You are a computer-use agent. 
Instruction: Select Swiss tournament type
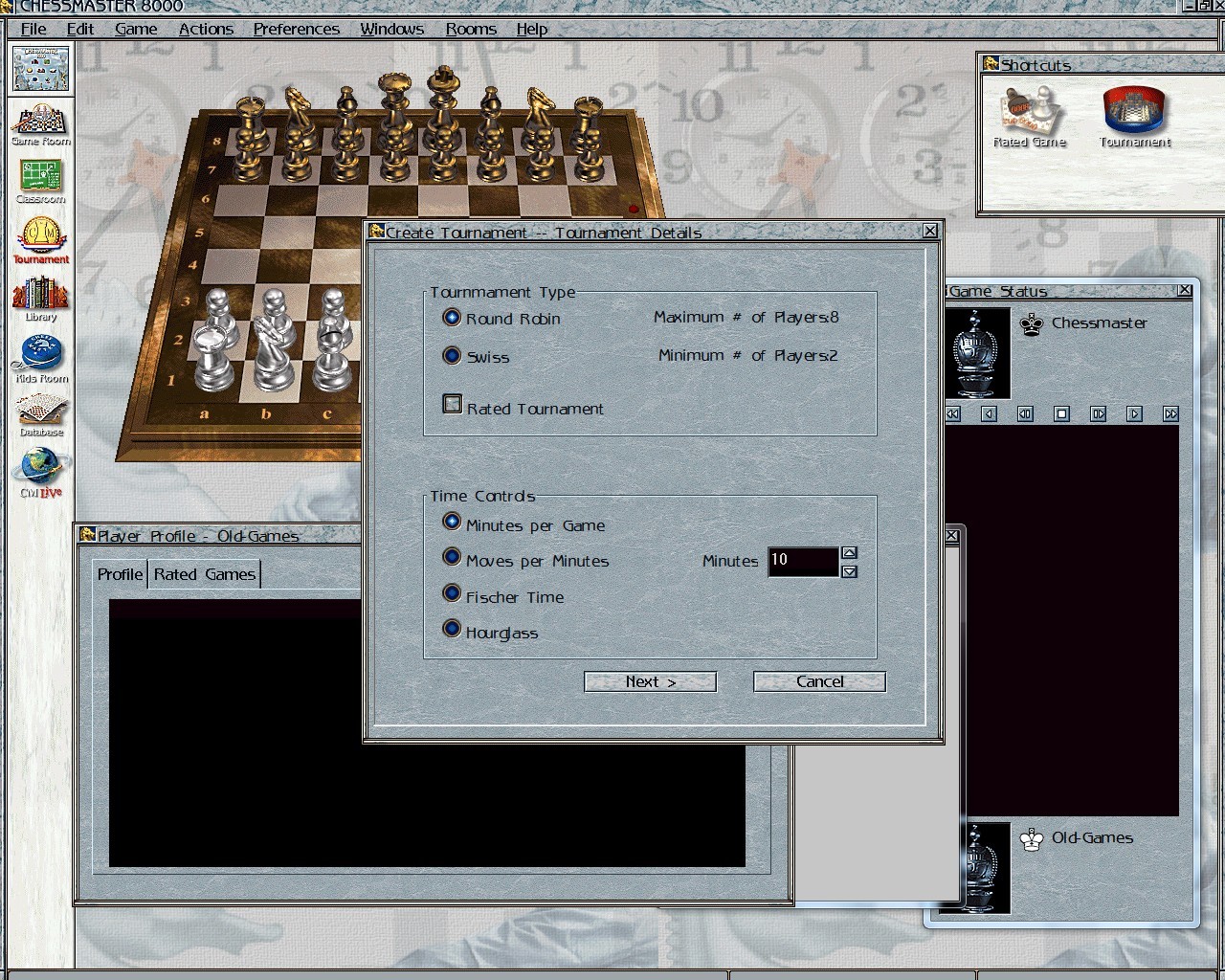click(452, 356)
